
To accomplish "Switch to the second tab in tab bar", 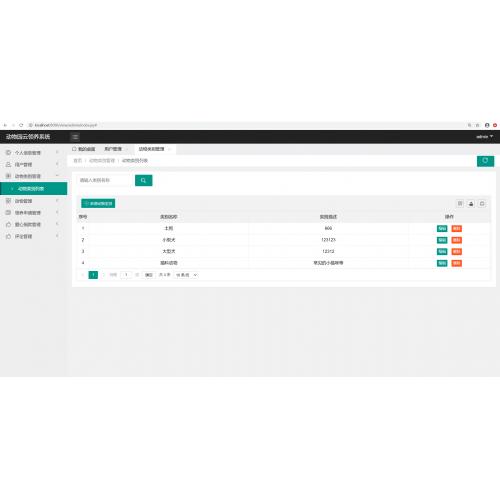I will (115, 149).
